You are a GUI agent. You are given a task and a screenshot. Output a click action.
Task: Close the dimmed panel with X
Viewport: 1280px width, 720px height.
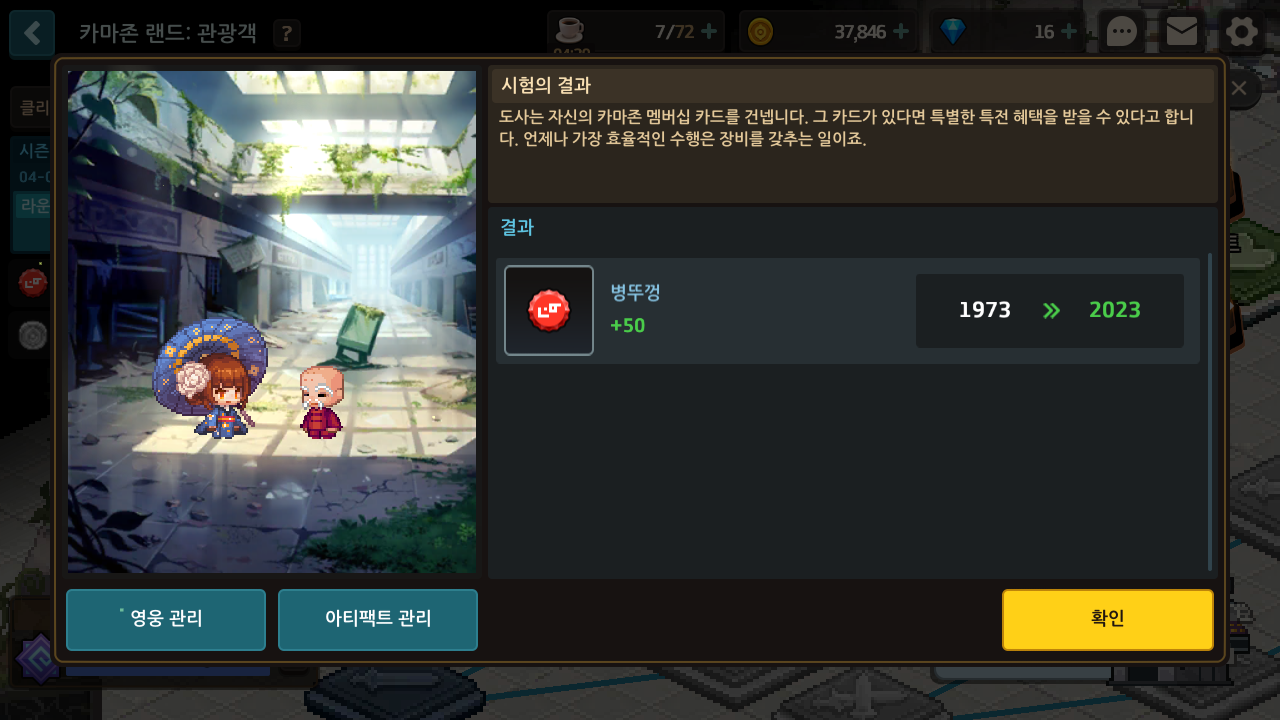click(1239, 88)
